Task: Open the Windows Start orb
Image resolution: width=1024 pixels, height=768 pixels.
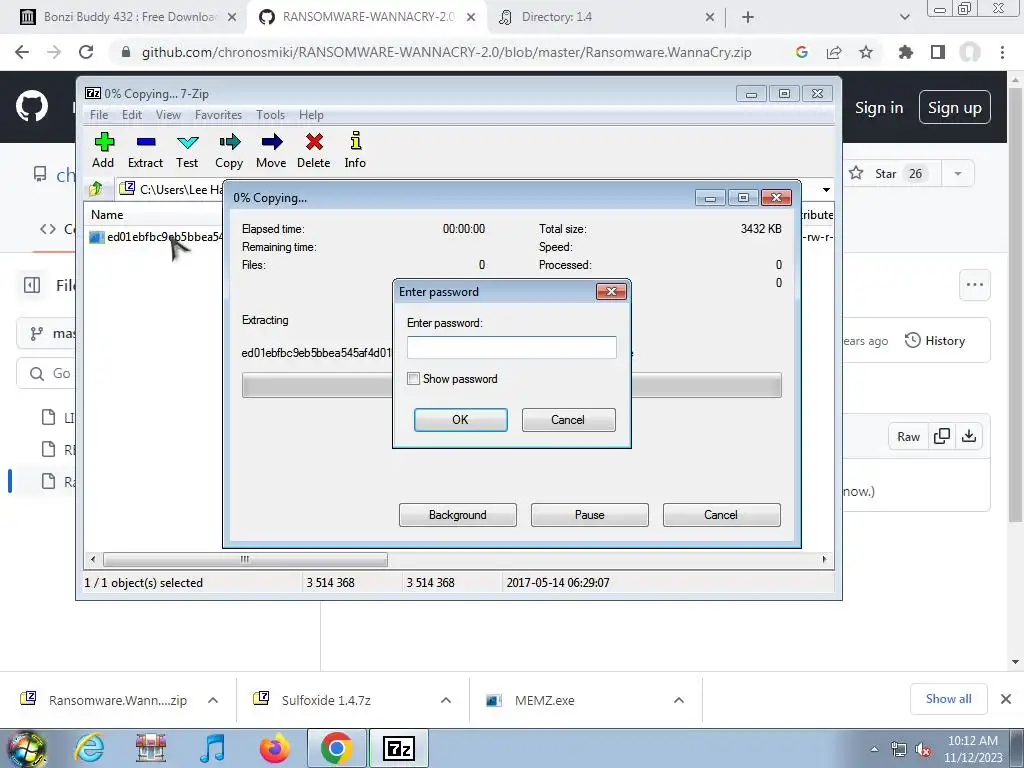Action: pyautogui.click(x=27, y=748)
